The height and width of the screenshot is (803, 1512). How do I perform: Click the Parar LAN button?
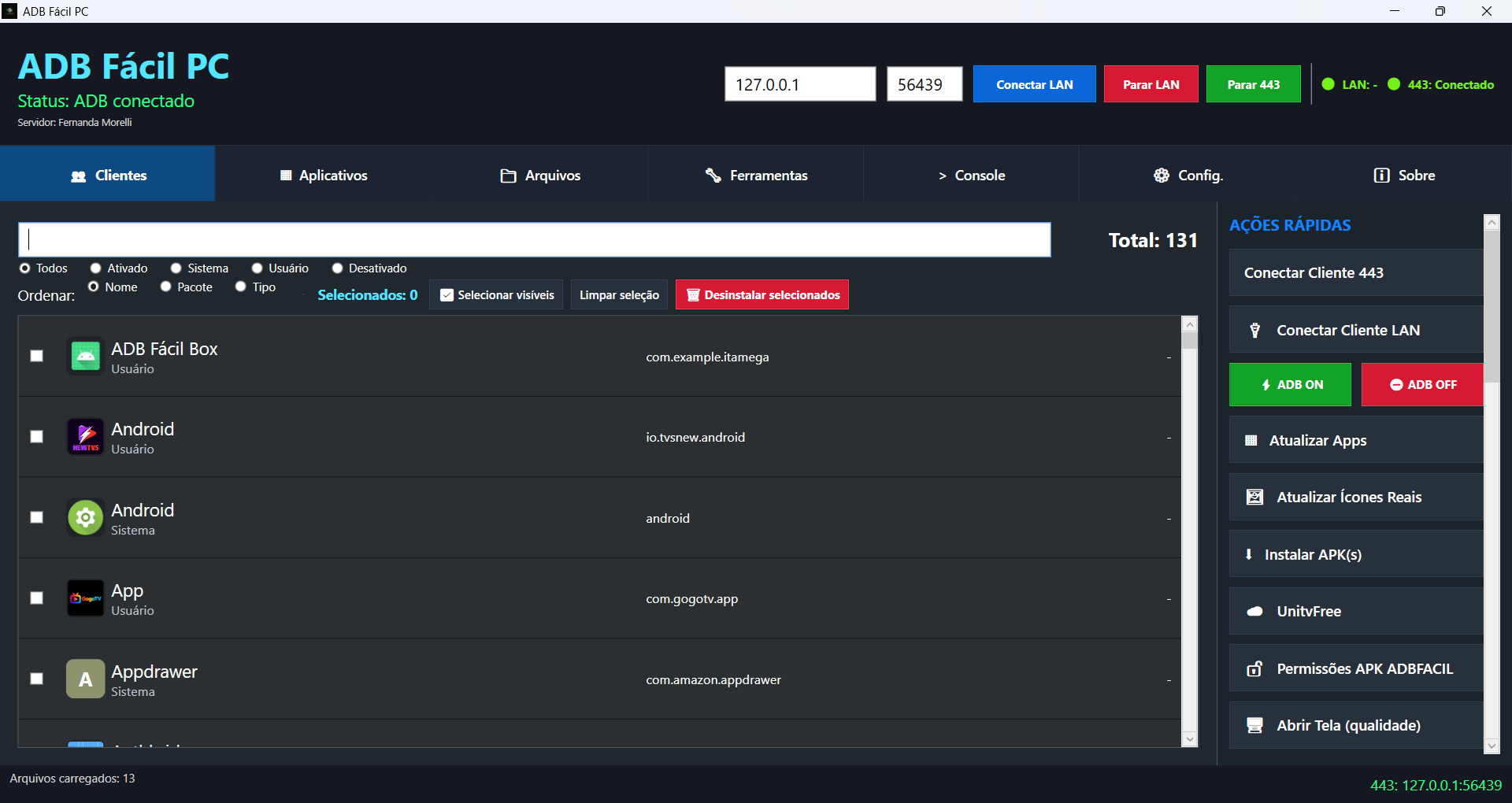[x=1151, y=84]
